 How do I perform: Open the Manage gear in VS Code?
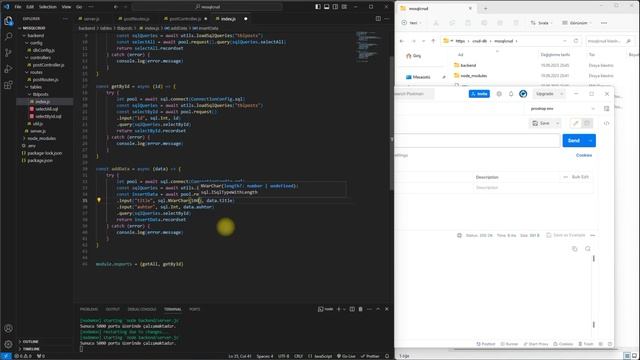click(x=8, y=344)
